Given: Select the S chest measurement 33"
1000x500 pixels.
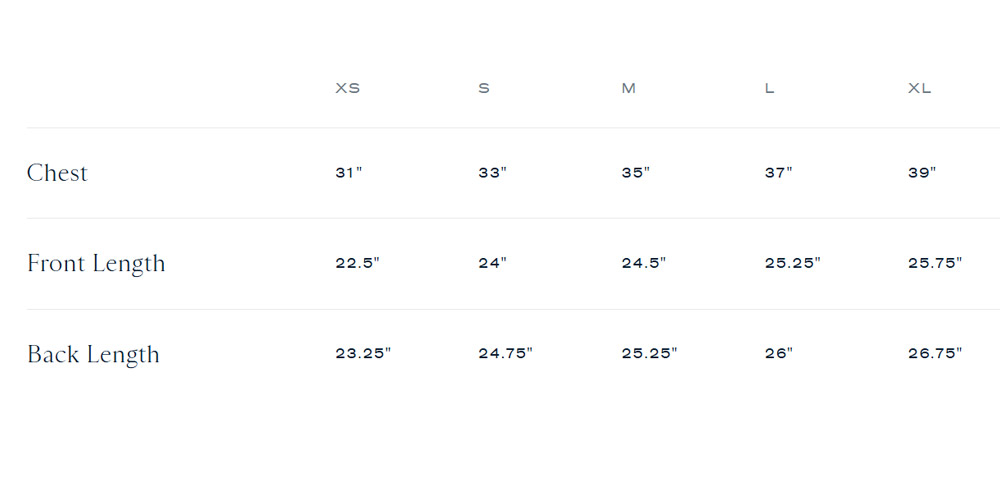Looking at the screenshot, I should (492, 173).
